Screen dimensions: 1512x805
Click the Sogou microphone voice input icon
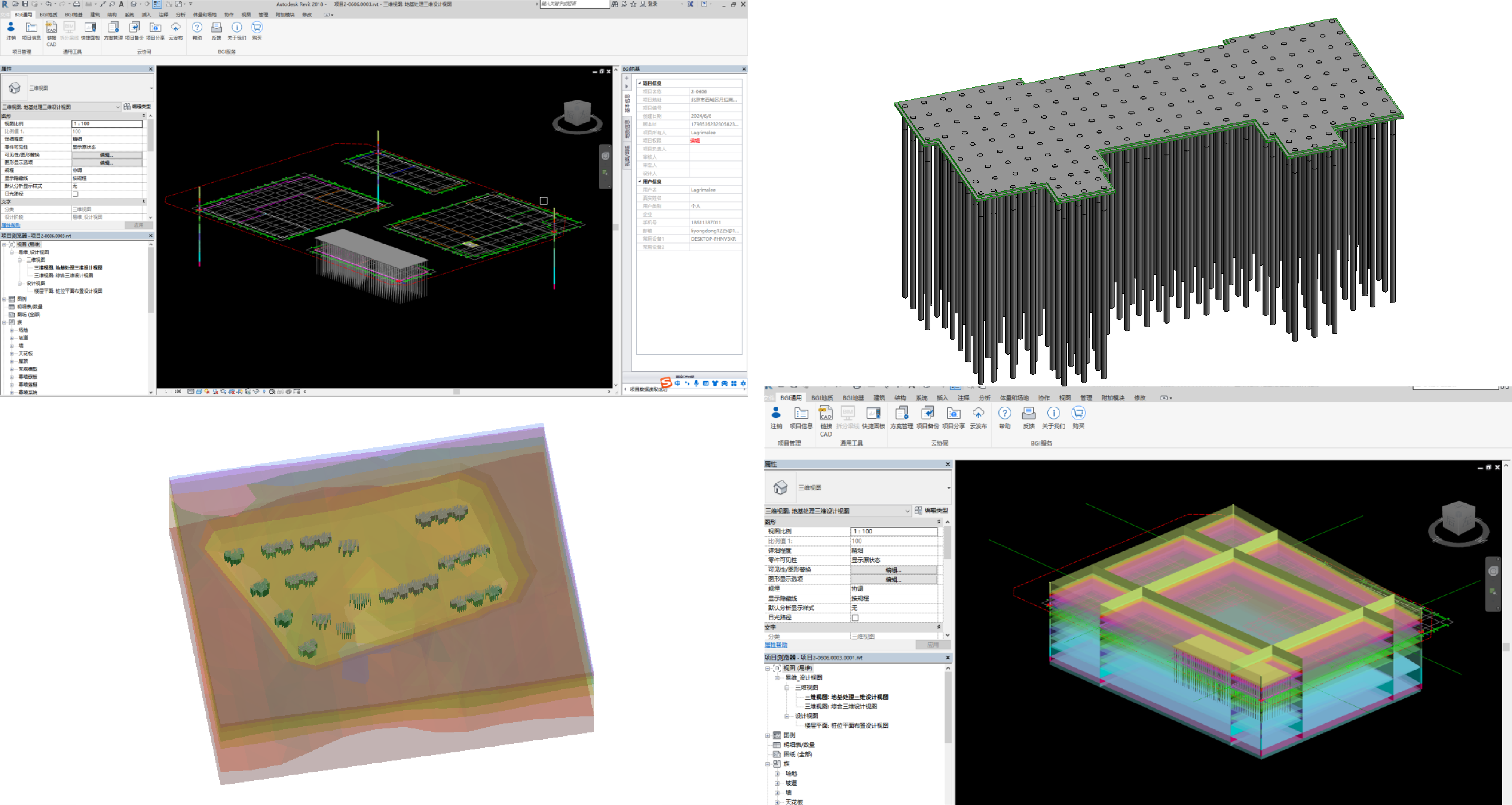tap(696, 383)
